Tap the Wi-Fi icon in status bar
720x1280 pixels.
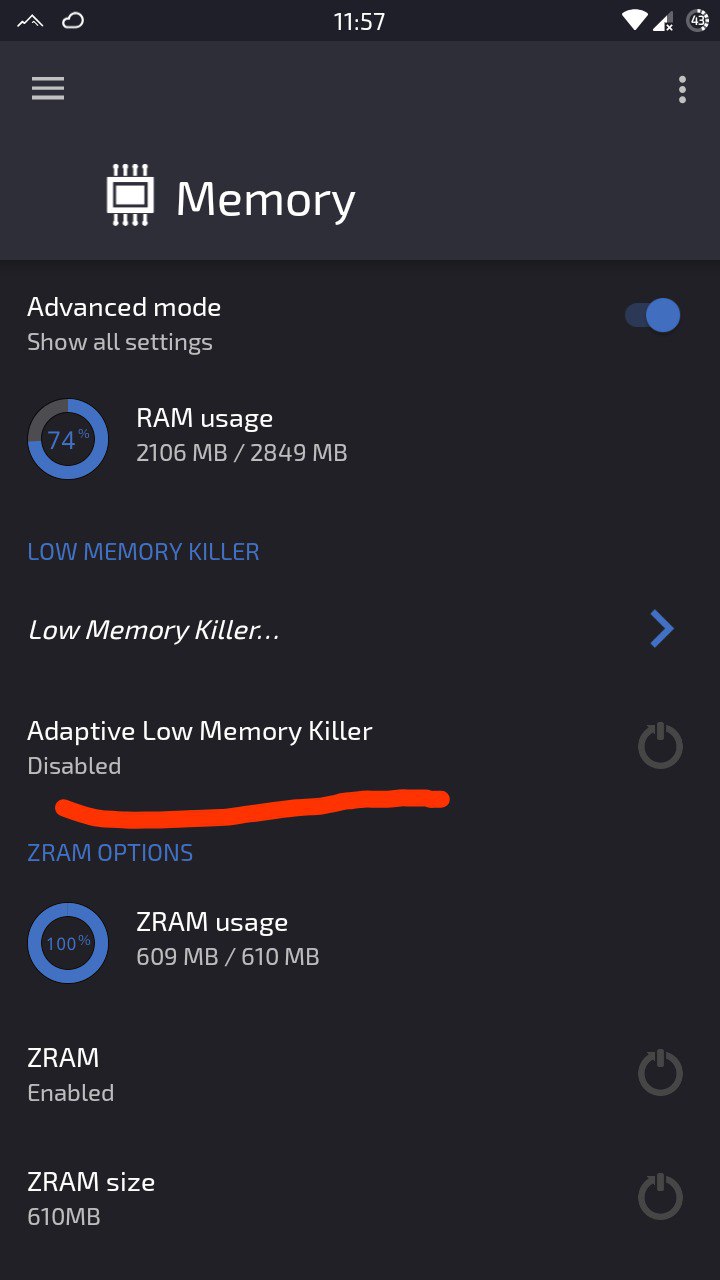pos(634,20)
